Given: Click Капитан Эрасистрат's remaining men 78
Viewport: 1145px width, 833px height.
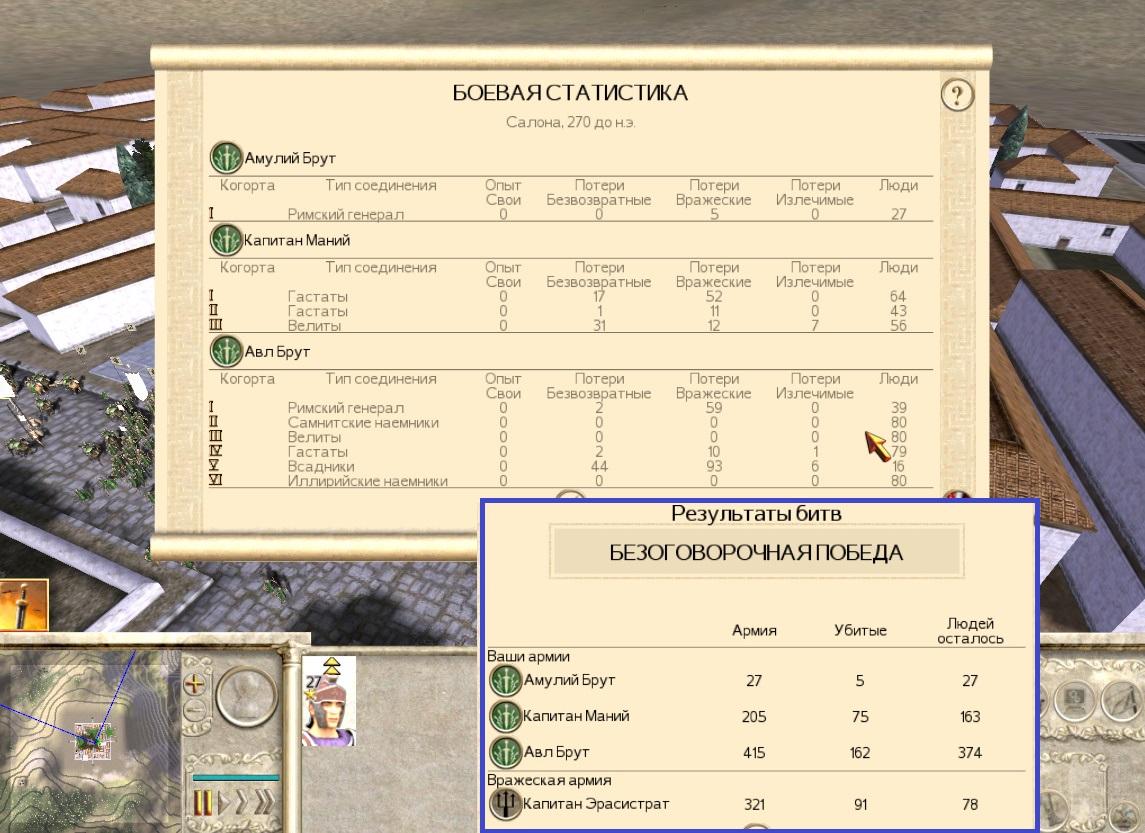Looking at the screenshot, I should (970, 805).
